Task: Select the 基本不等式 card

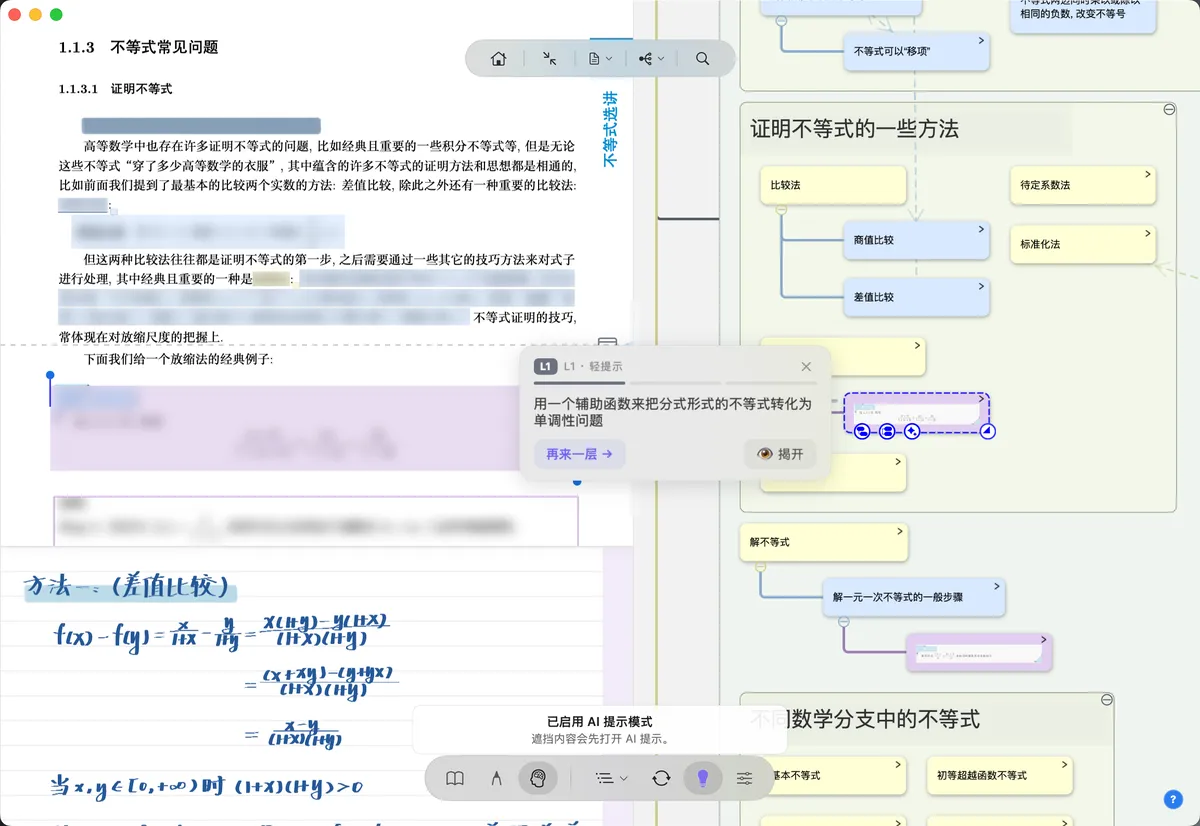Action: click(x=833, y=775)
